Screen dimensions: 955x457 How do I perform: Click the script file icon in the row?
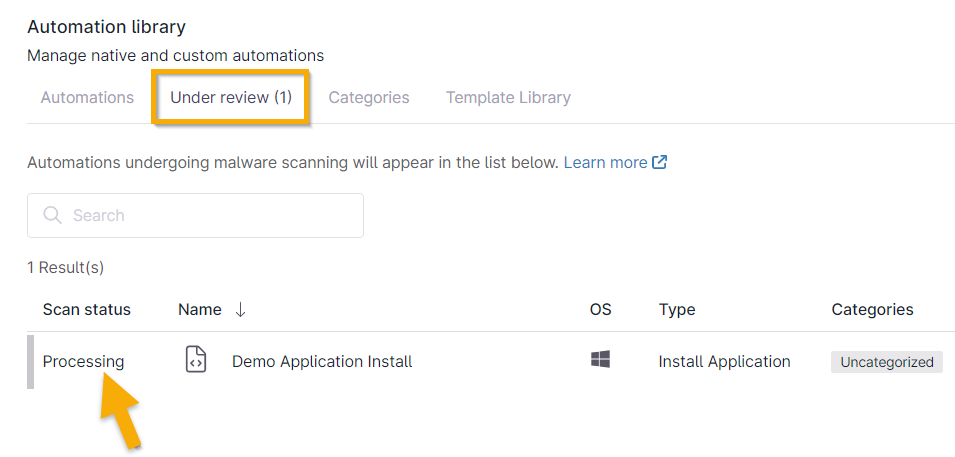pos(197,361)
